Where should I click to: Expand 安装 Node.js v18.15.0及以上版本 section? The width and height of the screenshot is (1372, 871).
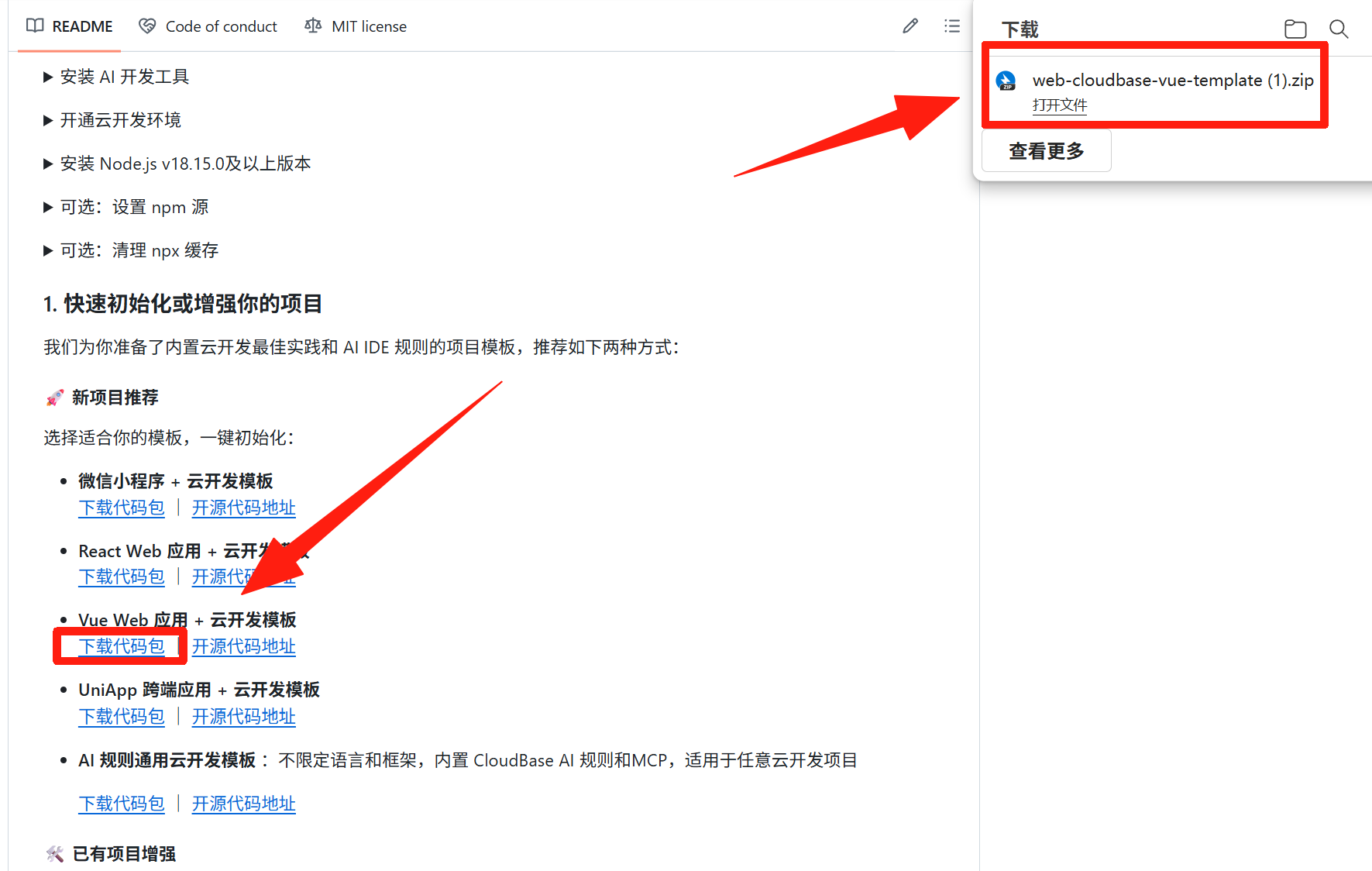pos(177,164)
